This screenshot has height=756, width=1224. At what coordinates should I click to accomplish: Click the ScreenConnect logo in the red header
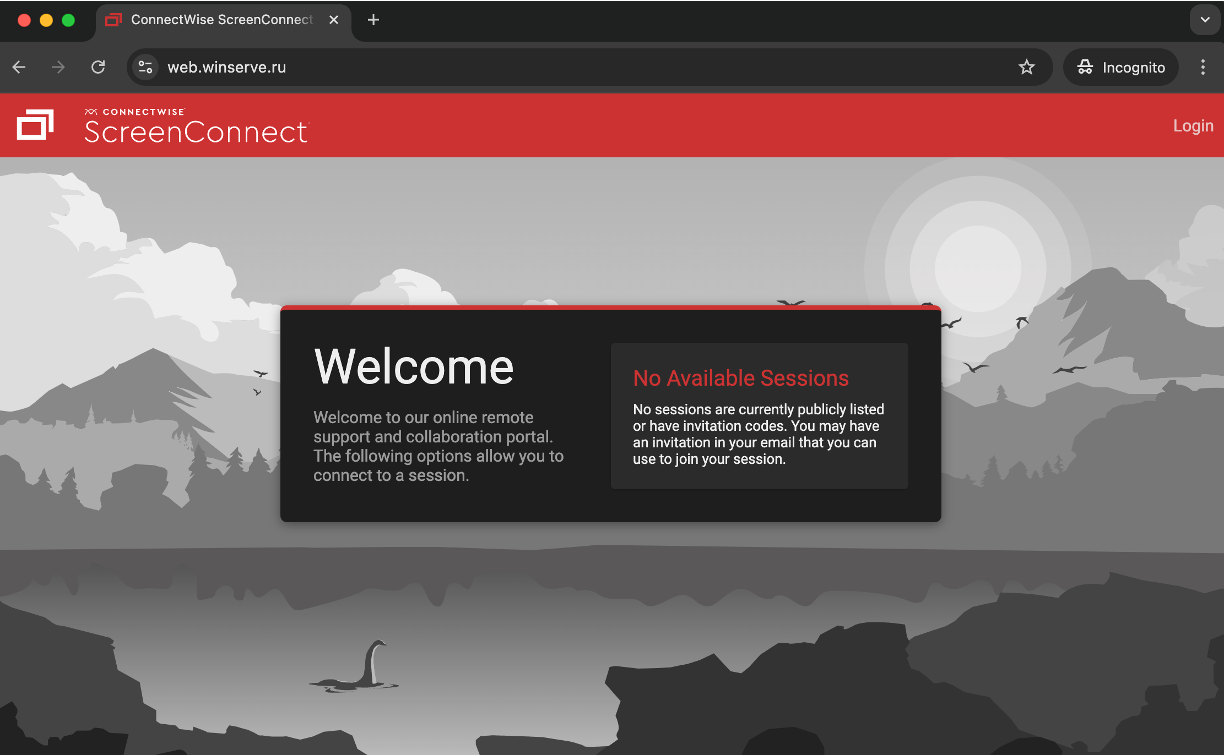click(x=36, y=125)
